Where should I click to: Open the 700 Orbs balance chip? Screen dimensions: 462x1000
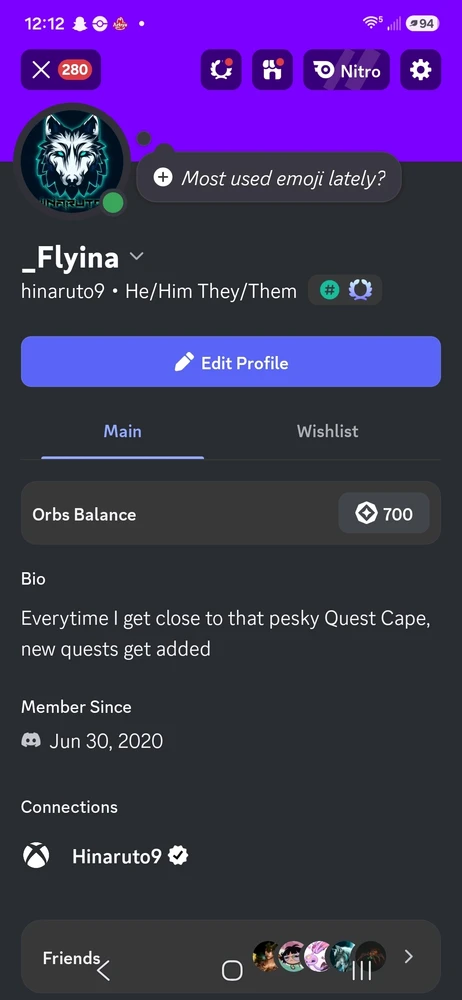coord(384,513)
